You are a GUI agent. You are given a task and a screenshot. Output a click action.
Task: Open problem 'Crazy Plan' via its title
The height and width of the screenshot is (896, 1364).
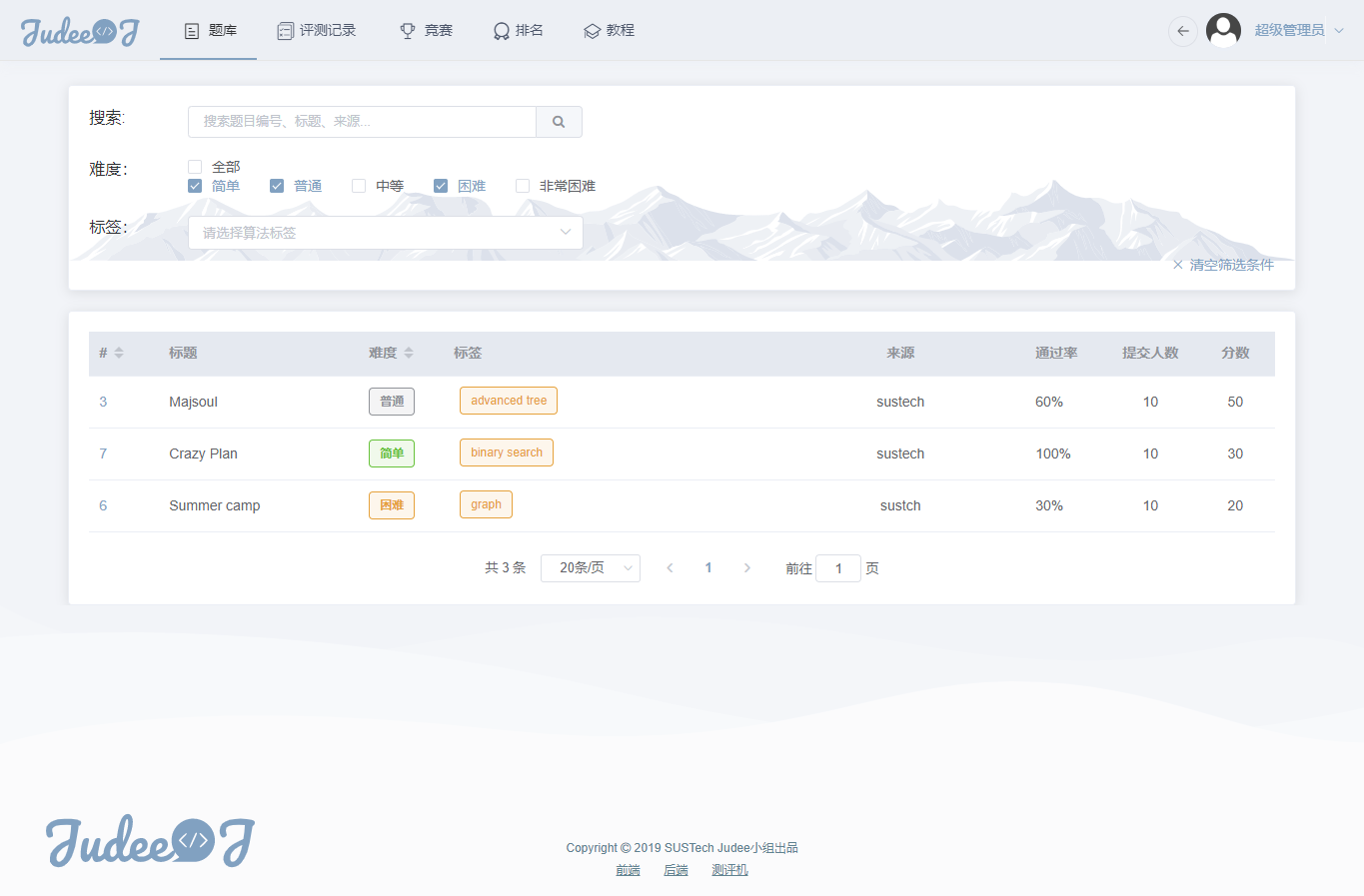[x=203, y=452]
